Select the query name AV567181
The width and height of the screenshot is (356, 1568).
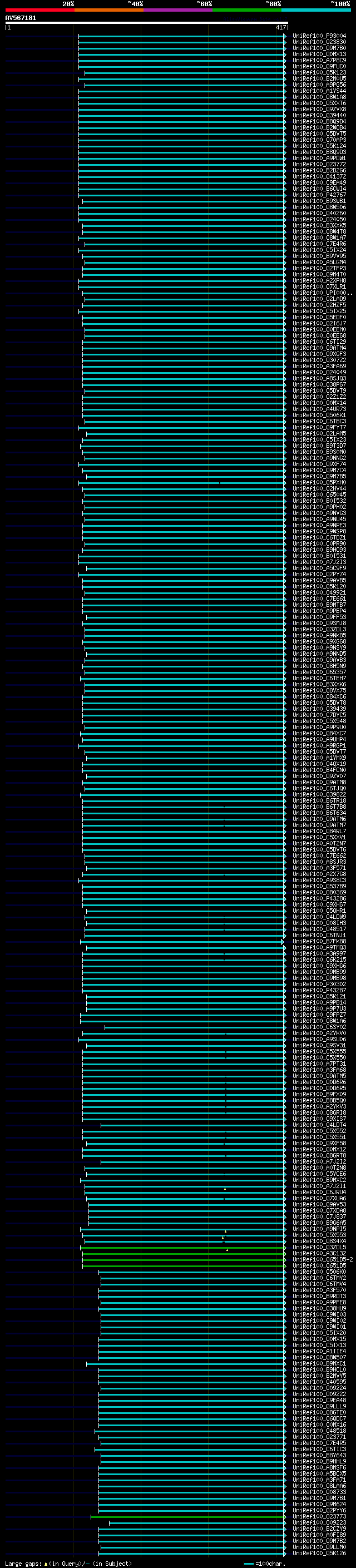[21, 18]
